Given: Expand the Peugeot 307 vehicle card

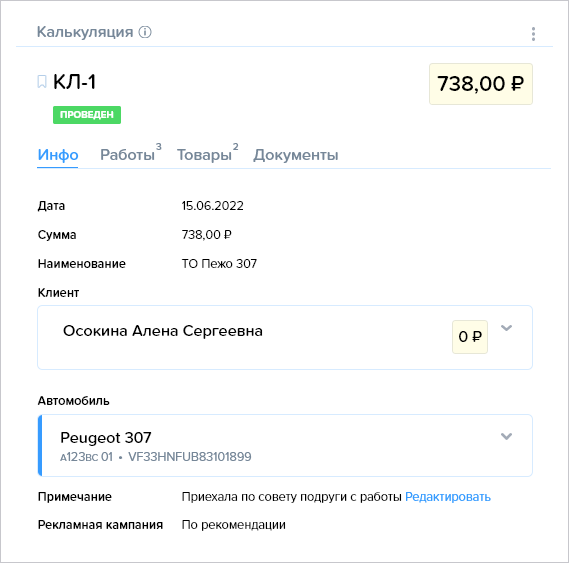Looking at the screenshot, I should tap(506, 436).
